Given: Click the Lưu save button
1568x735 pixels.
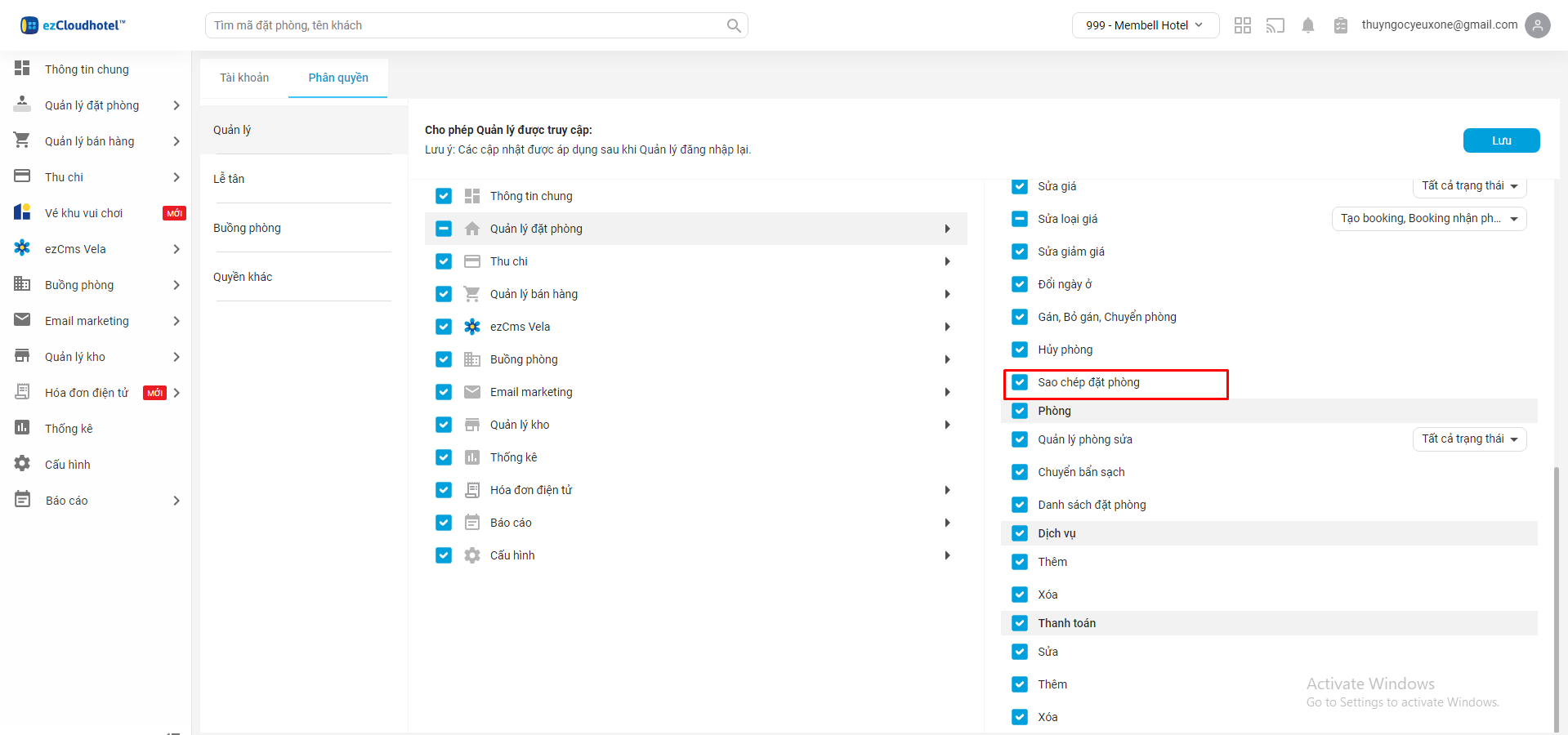Looking at the screenshot, I should point(1500,140).
